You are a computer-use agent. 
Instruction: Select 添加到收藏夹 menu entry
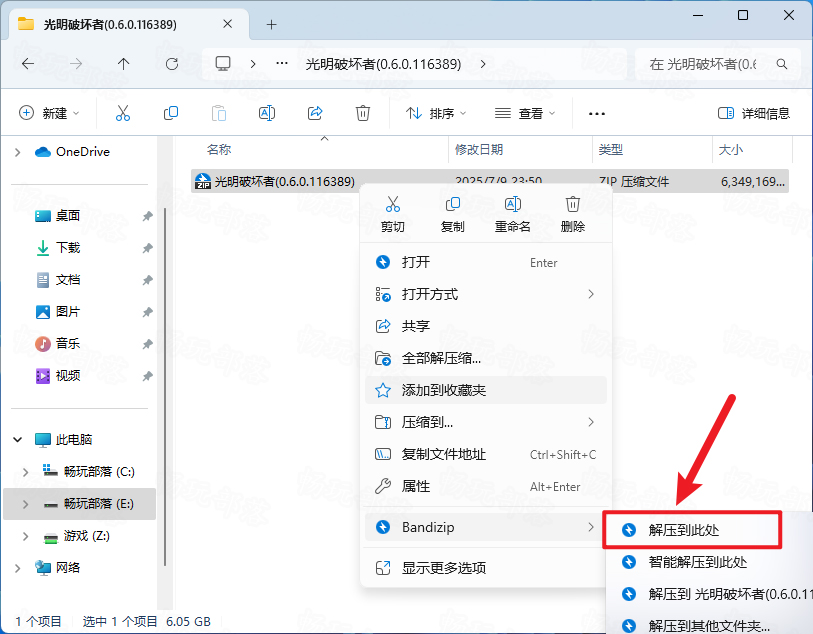point(486,390)
